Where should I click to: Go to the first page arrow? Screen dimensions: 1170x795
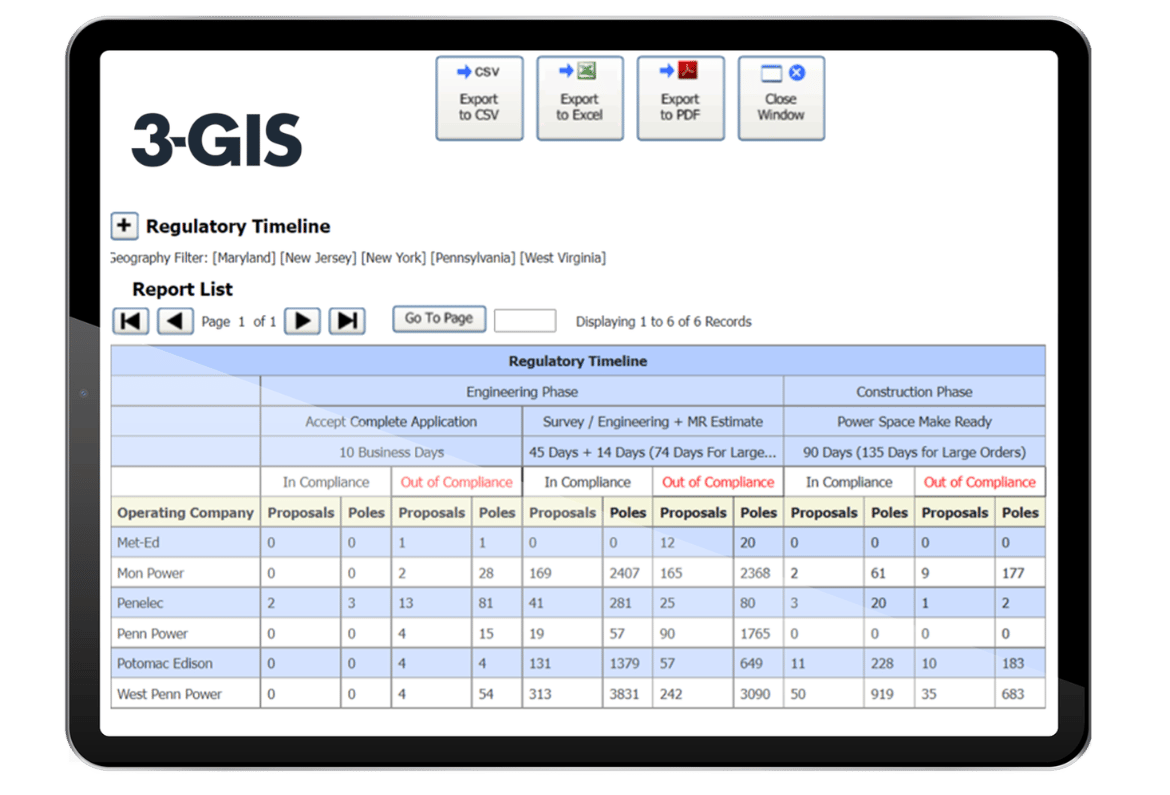coord(131,321)
